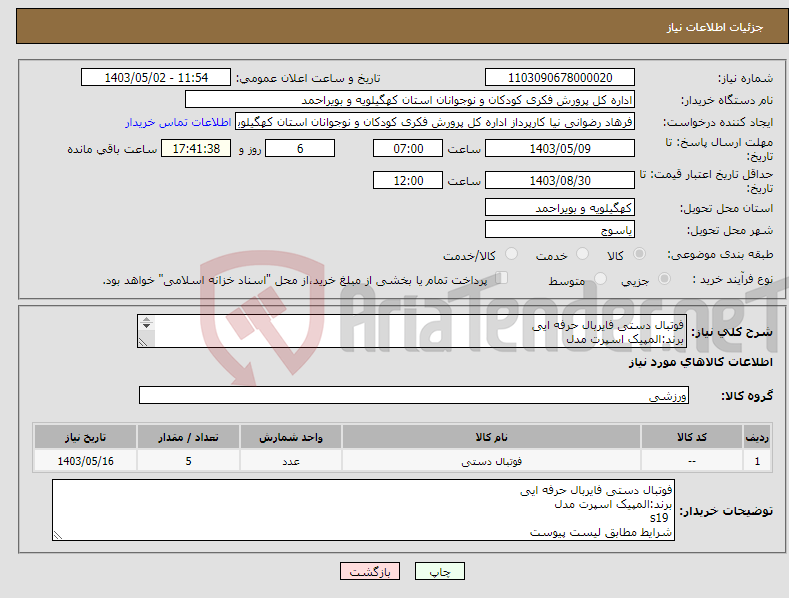Select the متوسط purchase type radio
The width and height of the screenshot is (789, 598).
[600, 278]
